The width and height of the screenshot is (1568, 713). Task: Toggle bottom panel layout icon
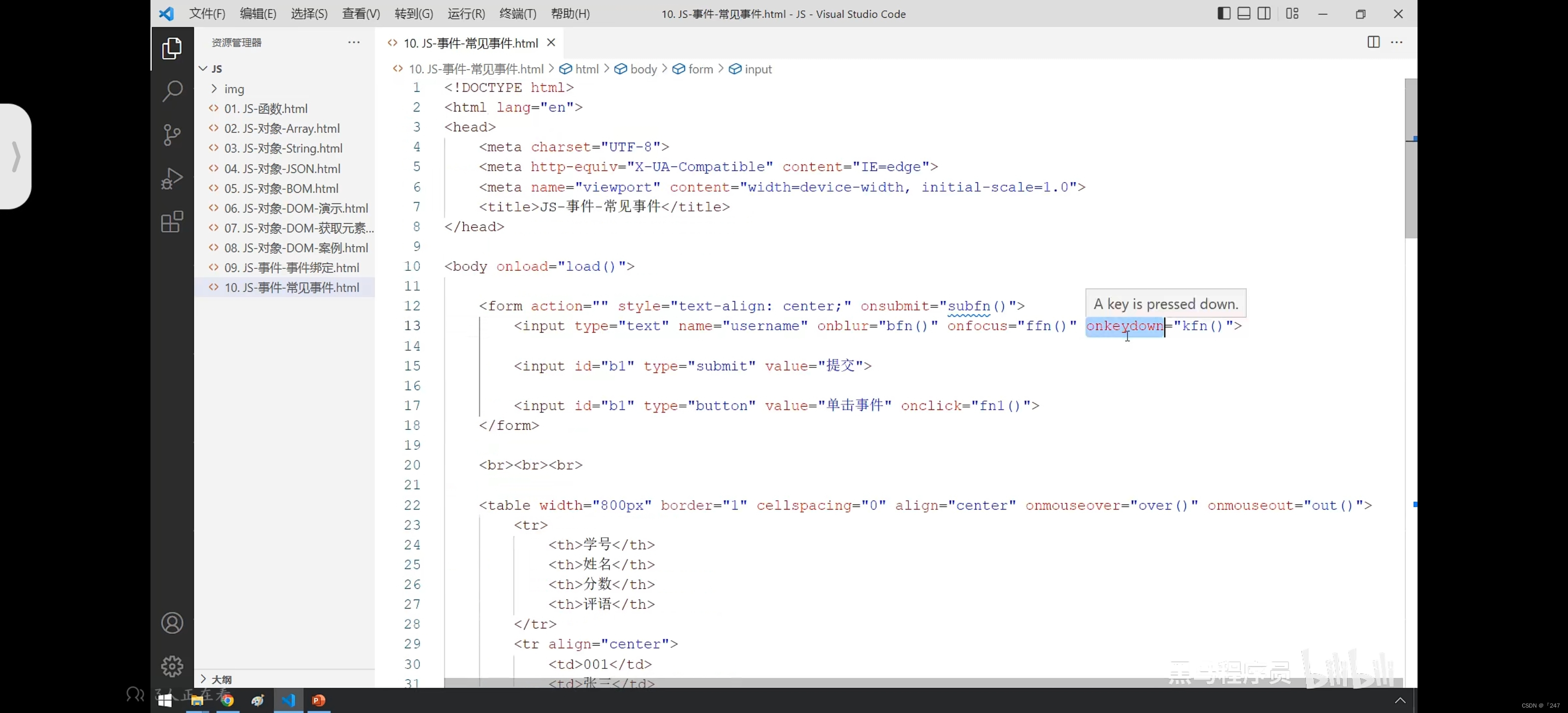(x=1244, y=13)
